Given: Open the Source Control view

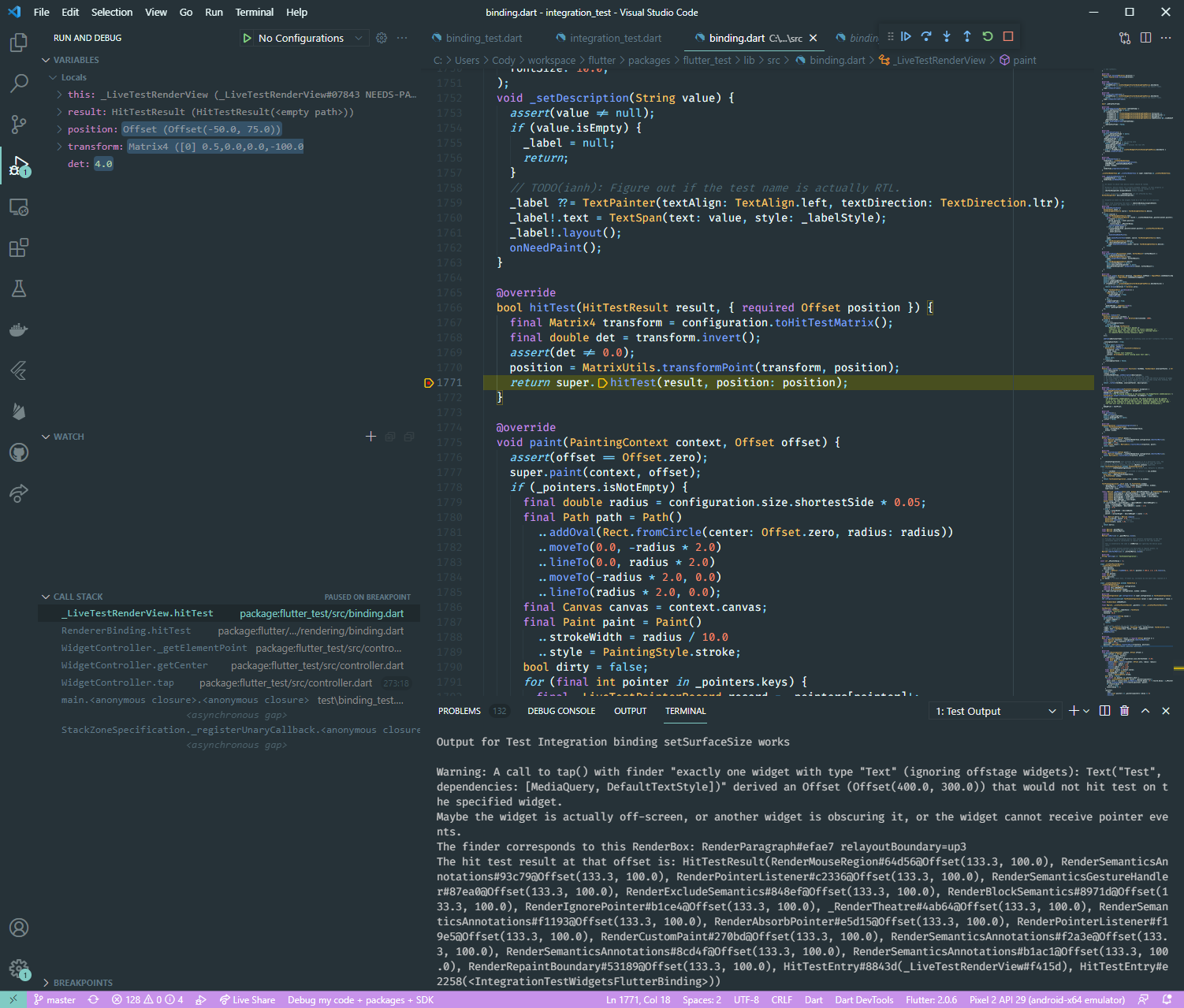Looking at the screenshot, I should pyautogui.click(x=19, y=124).
